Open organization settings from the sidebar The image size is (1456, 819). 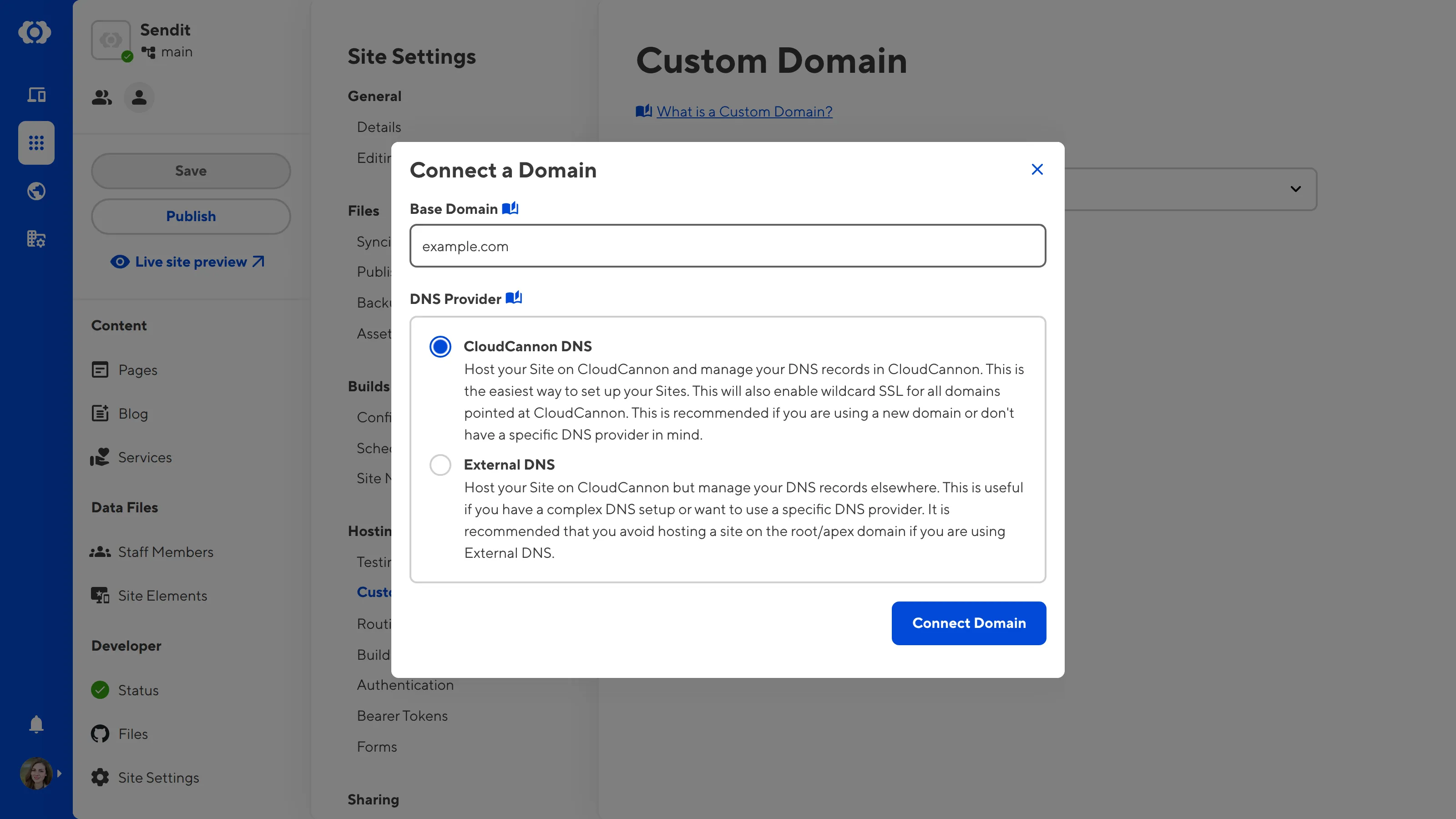[x=35, y=238]
